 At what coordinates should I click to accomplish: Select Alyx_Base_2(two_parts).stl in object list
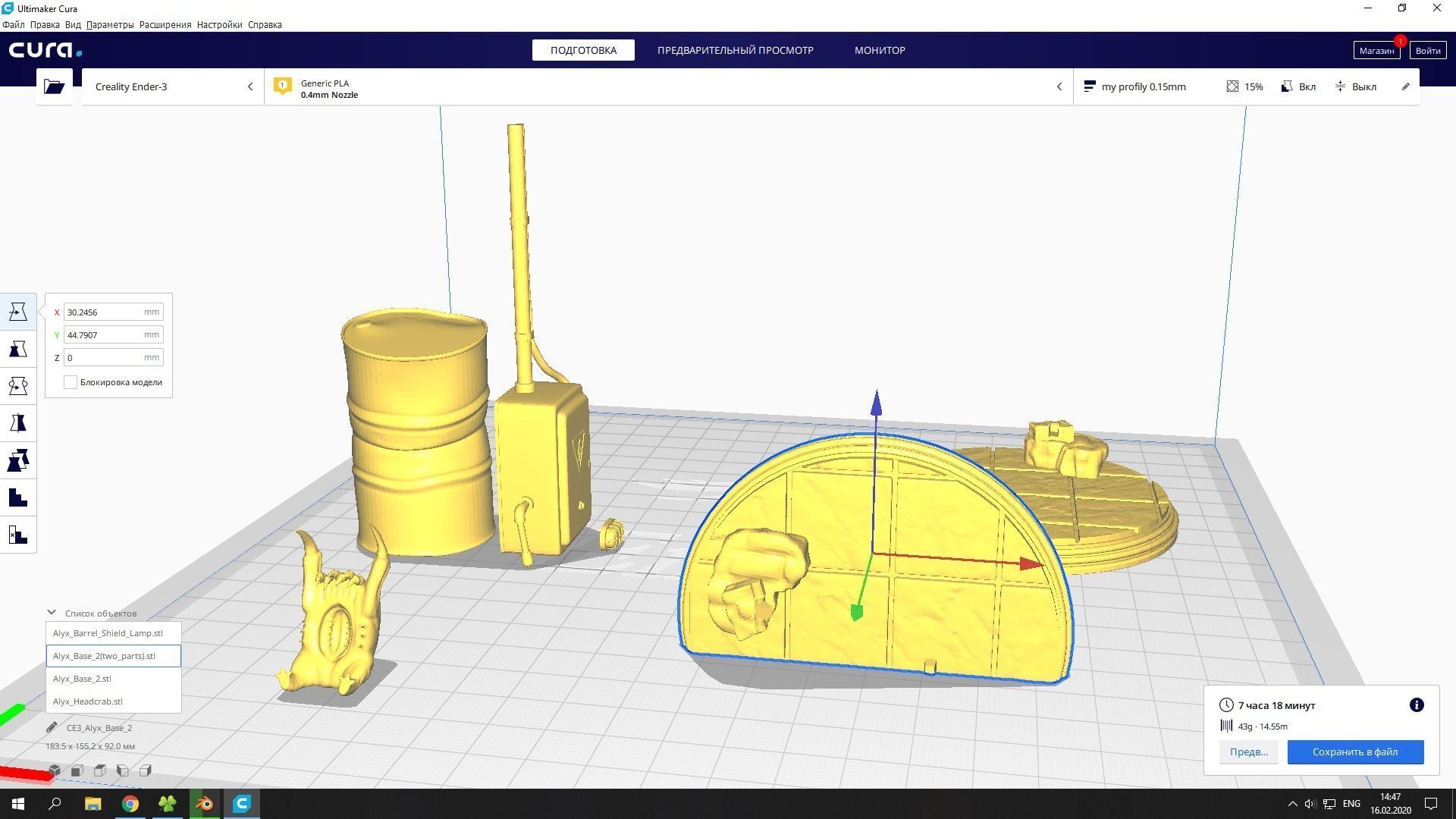point(114,655)
